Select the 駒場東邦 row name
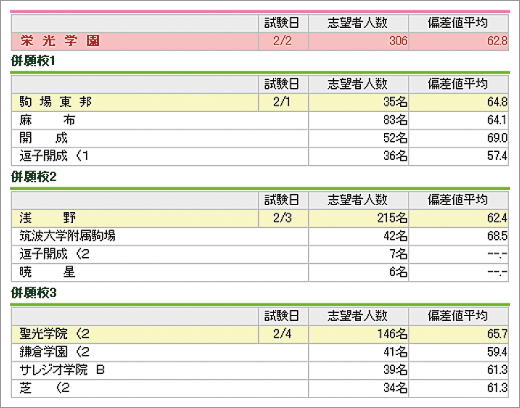The height and width of the screenshot is (408, 520). coord(55,102)
